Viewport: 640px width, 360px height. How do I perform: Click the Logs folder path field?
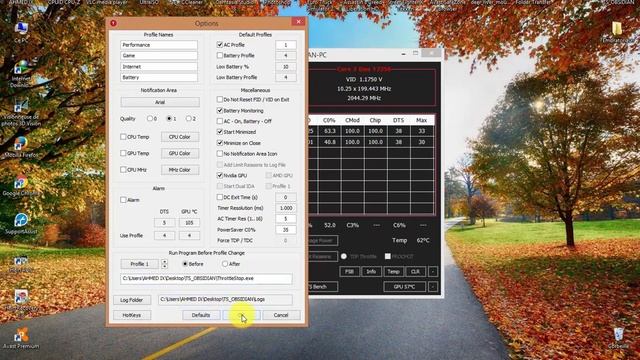pyautogui.click(x=225, y=299)
